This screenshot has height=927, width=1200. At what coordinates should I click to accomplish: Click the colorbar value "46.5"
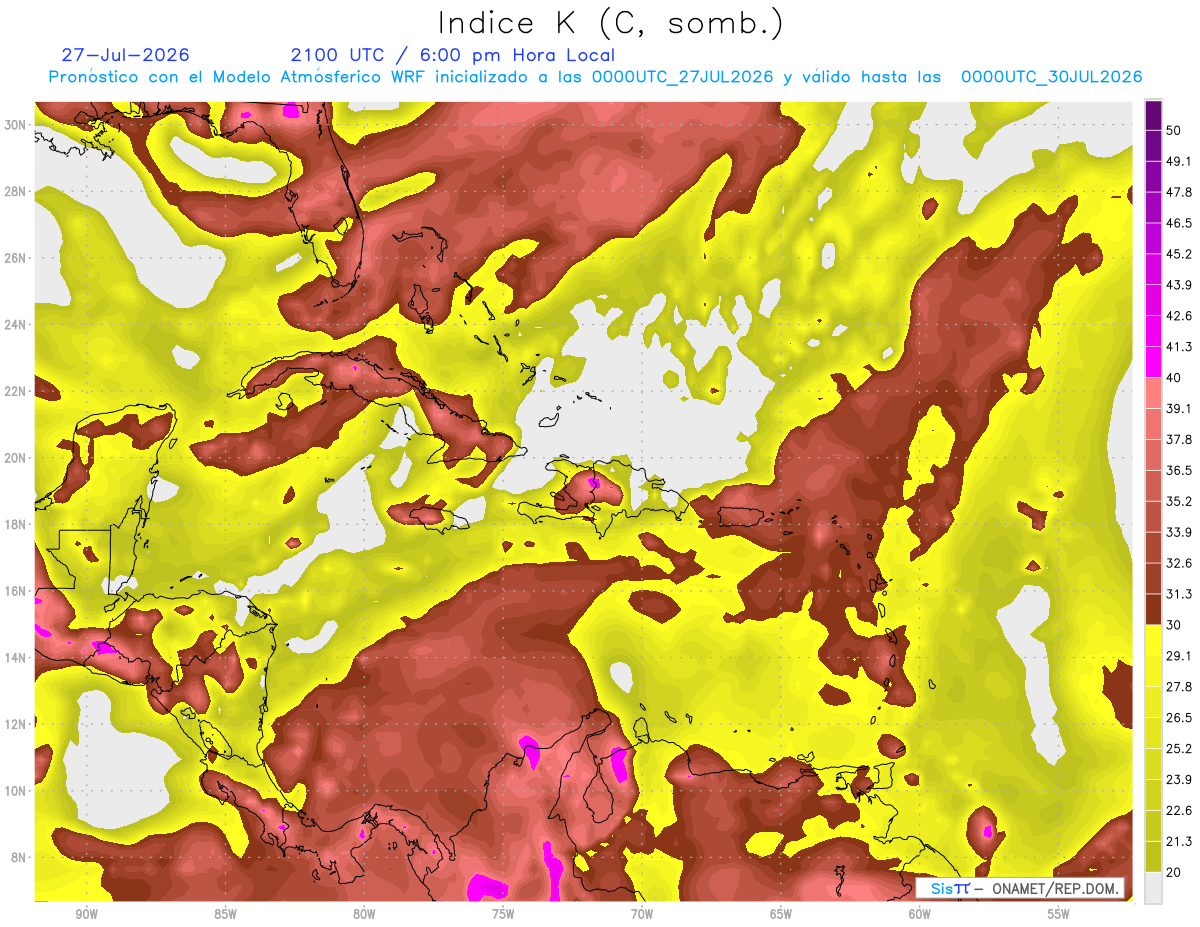point(1180,223)
